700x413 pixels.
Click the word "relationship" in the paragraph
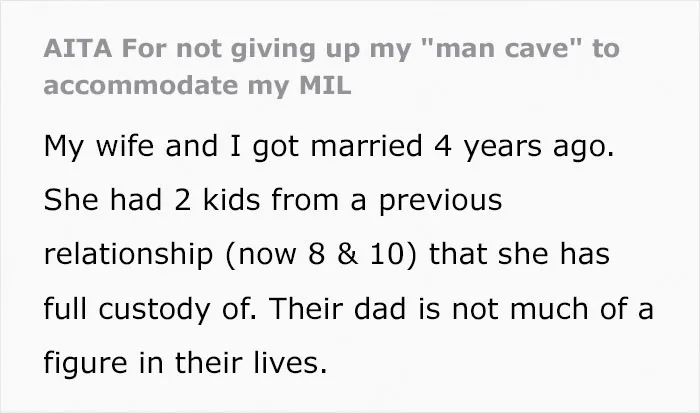coord(128,254)
